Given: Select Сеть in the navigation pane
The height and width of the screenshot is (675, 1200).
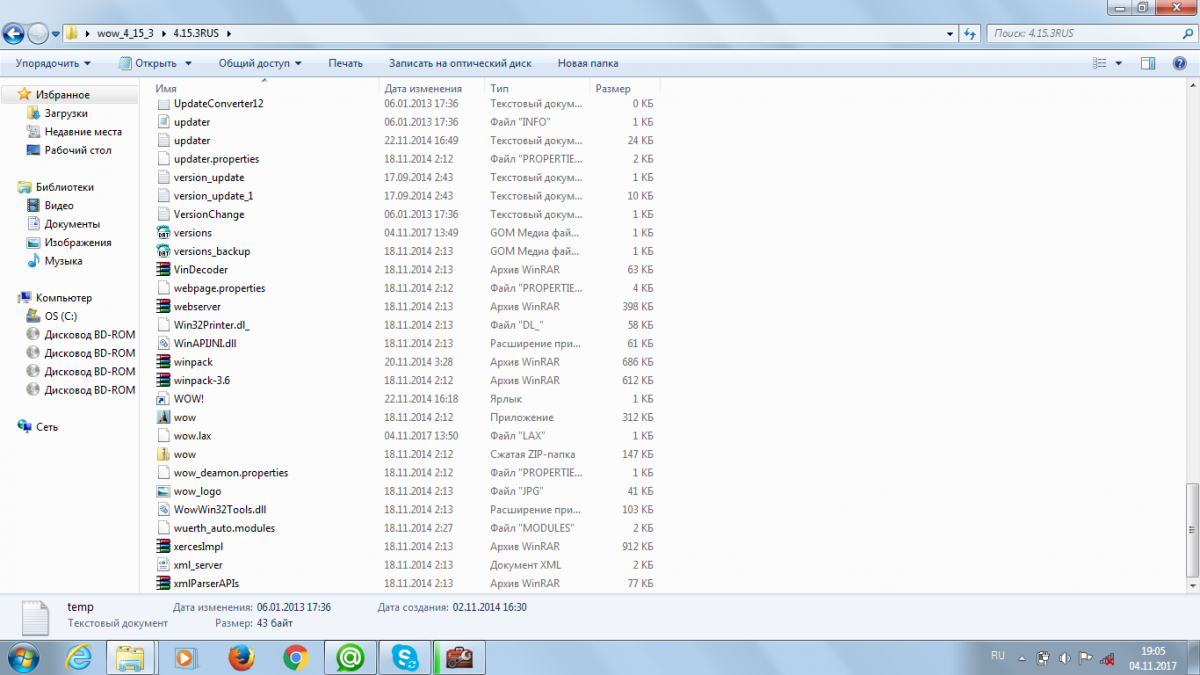Looking at the screenshot, I should [x=47, y=427].
